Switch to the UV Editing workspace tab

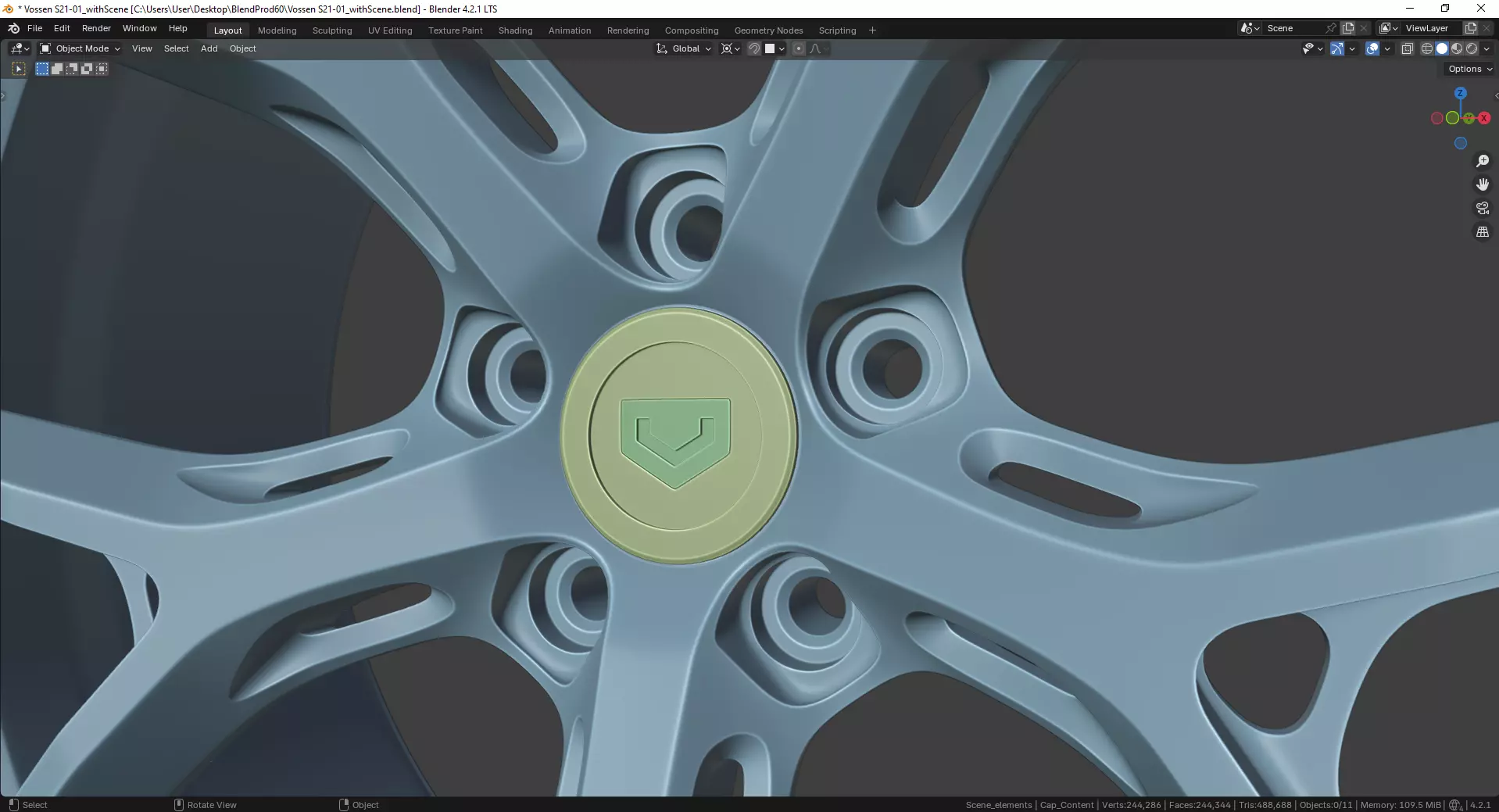tap(390, 30)
